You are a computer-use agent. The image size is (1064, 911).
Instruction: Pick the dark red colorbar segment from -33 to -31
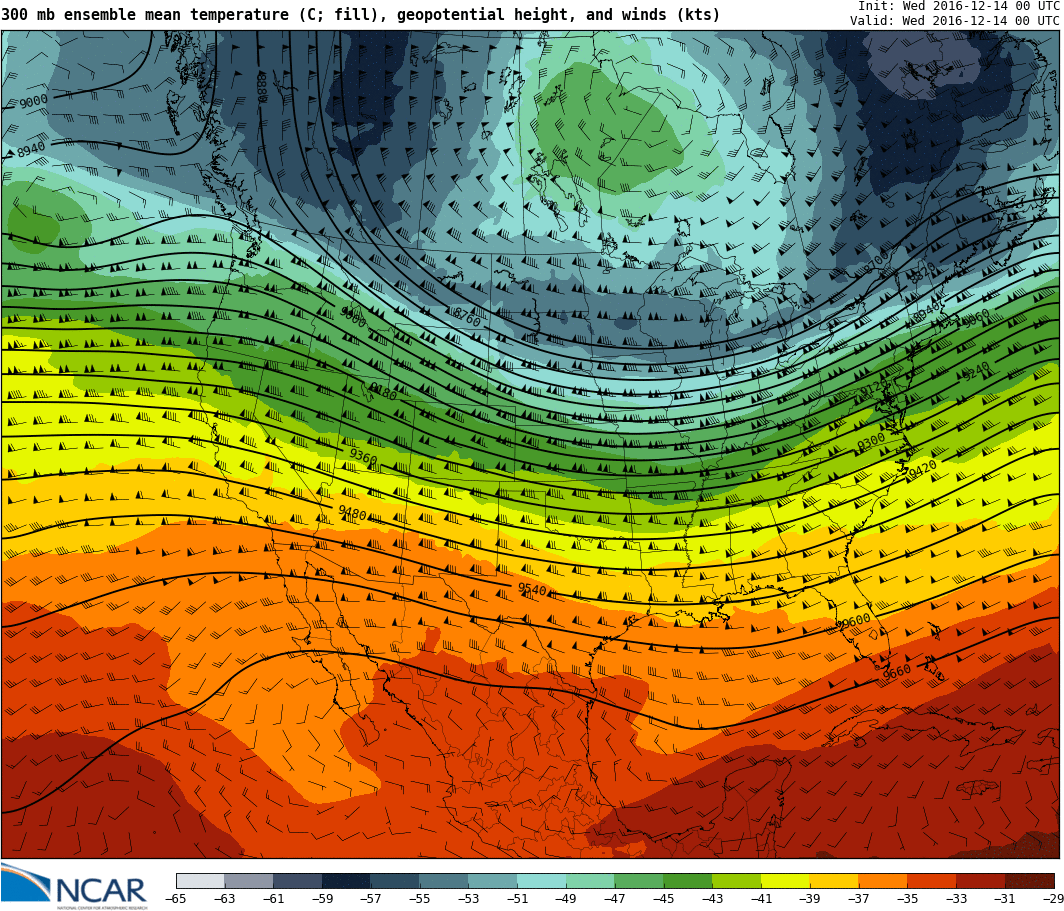[981, 881]
